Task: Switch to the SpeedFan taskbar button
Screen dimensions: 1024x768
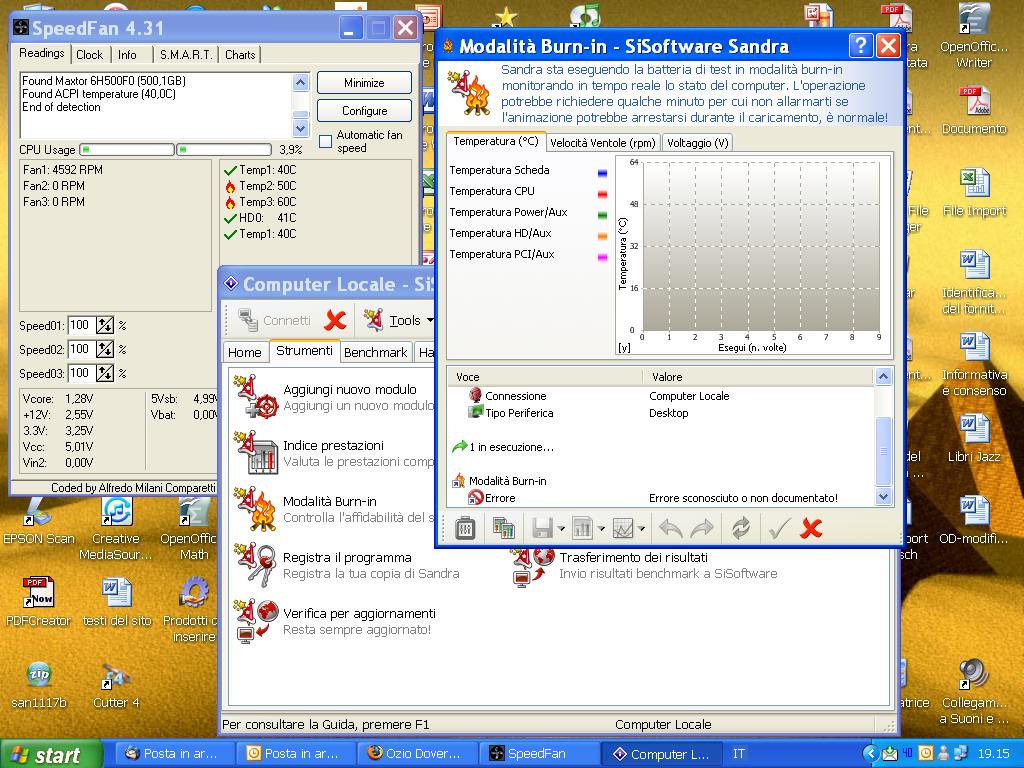Action: pyautogui.click(x=538, y=754)
